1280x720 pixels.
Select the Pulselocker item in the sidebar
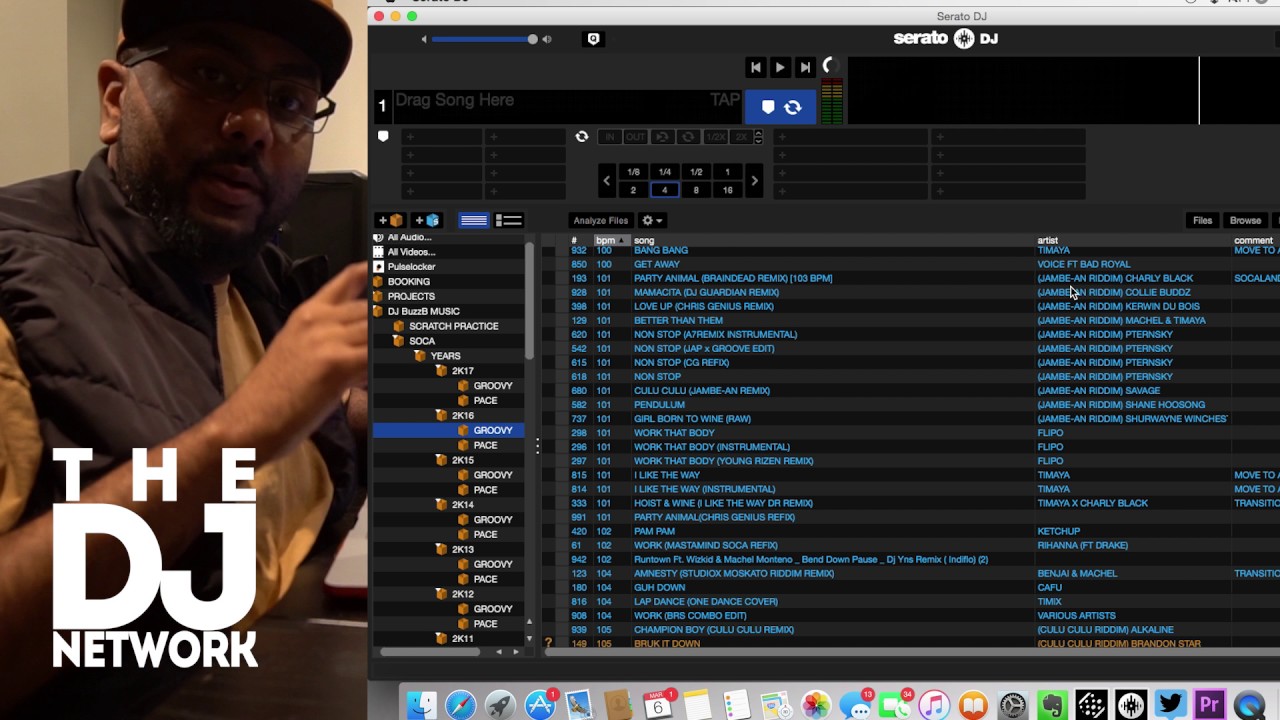411,267
